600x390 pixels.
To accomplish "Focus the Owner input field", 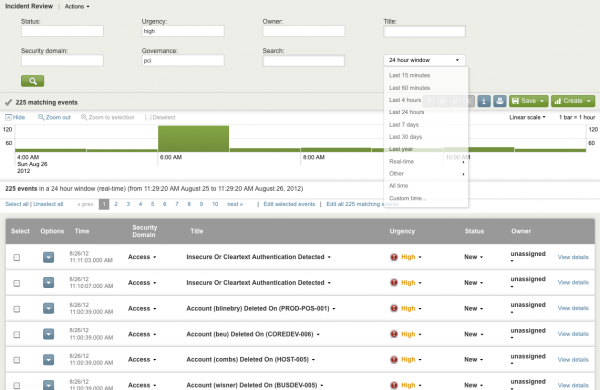I will pyautogui.click(x=304, y=31).
